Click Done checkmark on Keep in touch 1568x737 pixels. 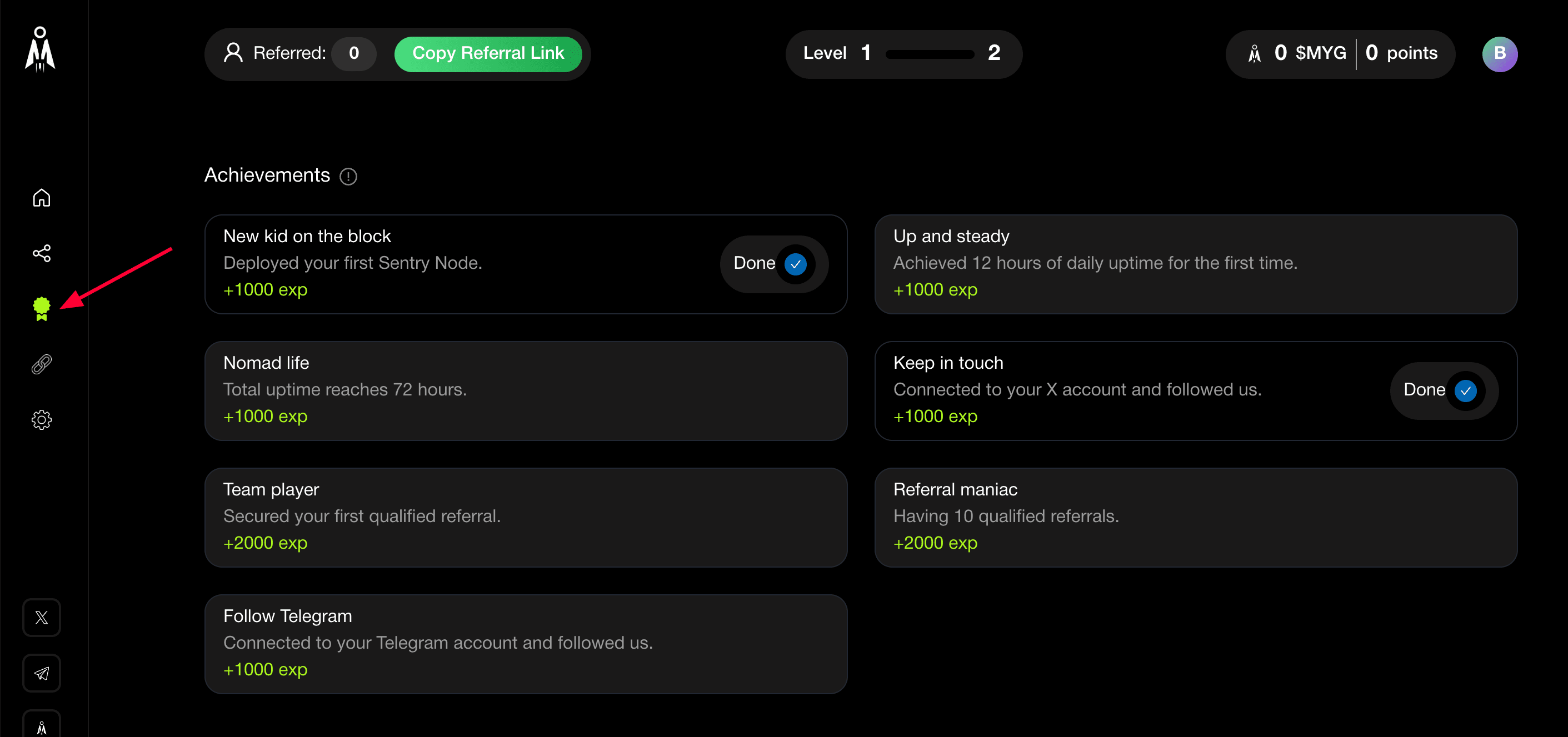tap(1465, 390)
